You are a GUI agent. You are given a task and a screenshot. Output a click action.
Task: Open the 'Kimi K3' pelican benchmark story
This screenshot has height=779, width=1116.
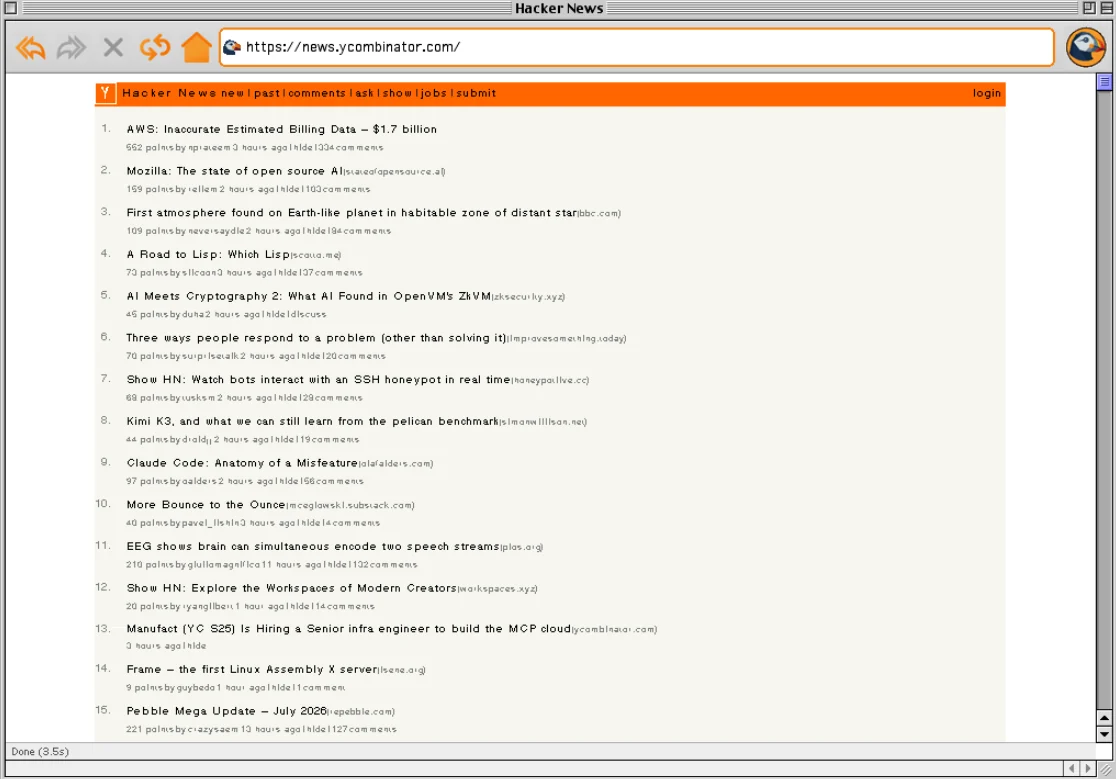point(312,422)
